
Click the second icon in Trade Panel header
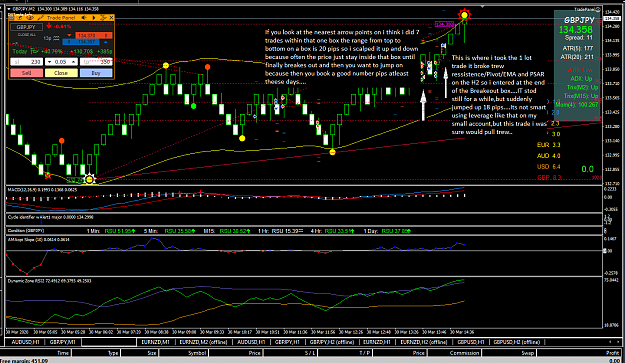20,18
